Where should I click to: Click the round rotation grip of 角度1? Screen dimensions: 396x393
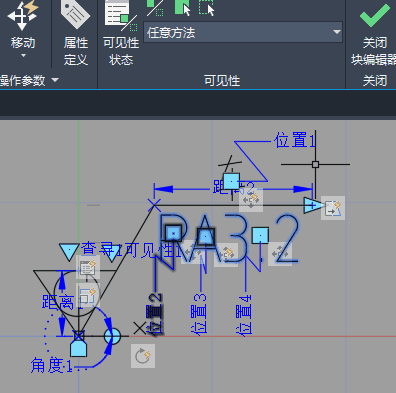click(112, 336)
